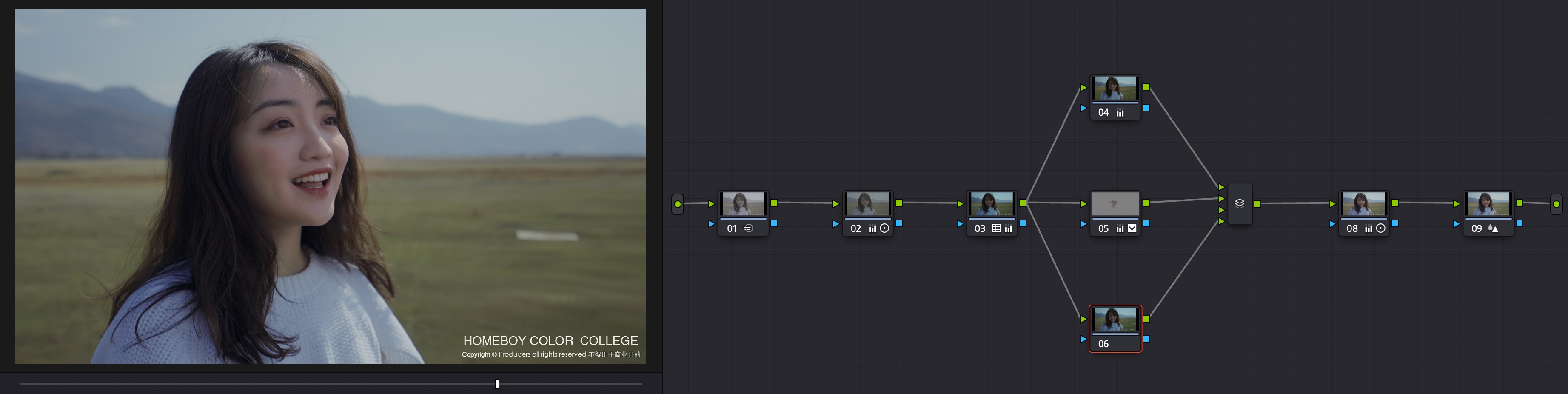Select node 05 gray thumbnail
This screenshot has height=394, width=1568.
coord(1115,203)
